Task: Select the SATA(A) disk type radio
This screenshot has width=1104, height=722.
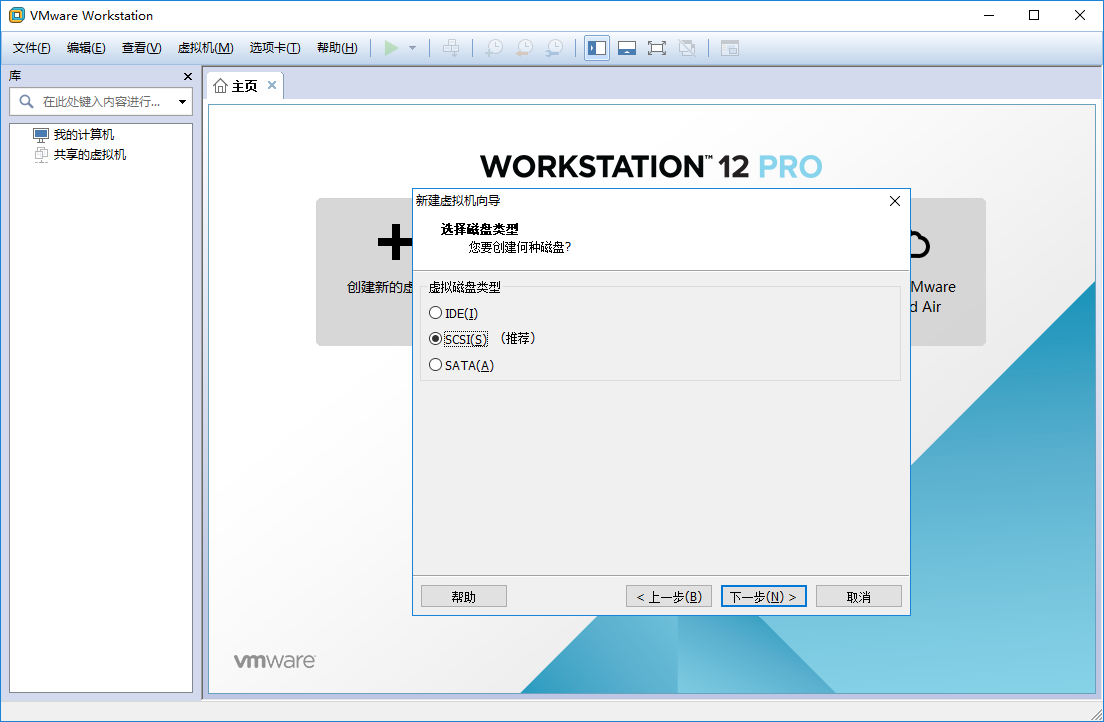Action: click(x=435, y=365)
